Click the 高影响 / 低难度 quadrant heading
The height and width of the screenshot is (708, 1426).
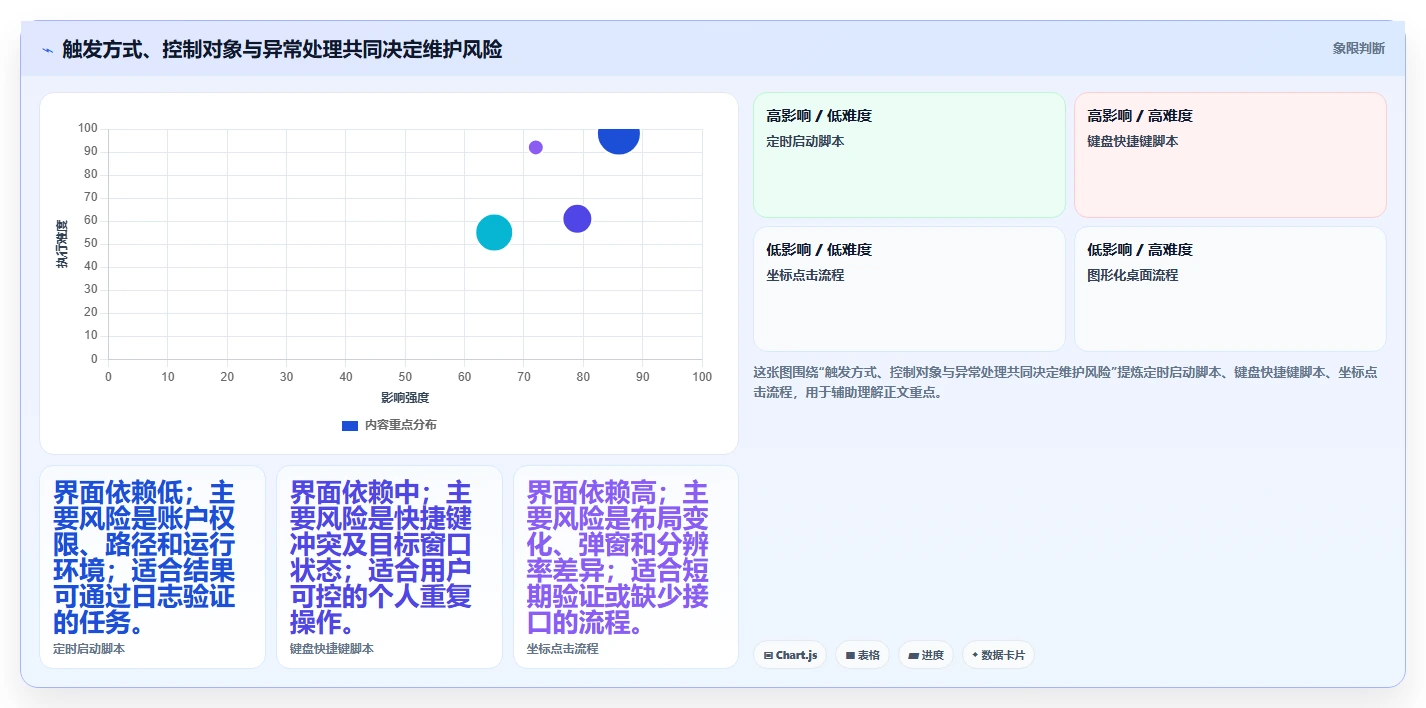point(819,116)
